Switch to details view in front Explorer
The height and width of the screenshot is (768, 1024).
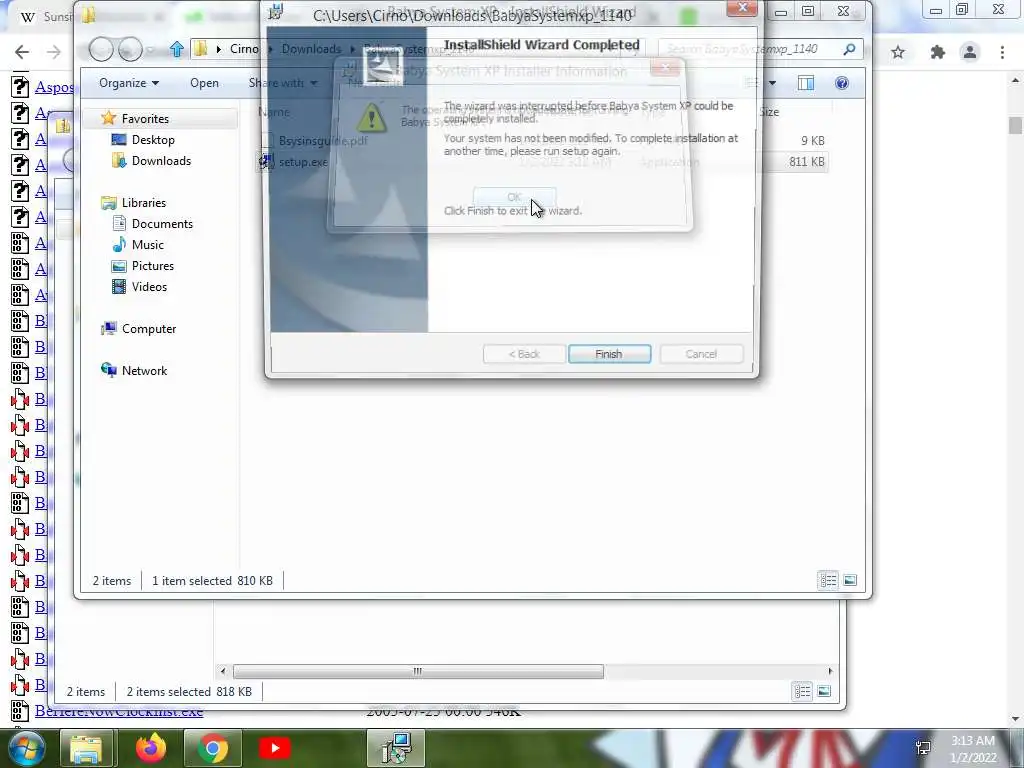click(x=829, y=581)
